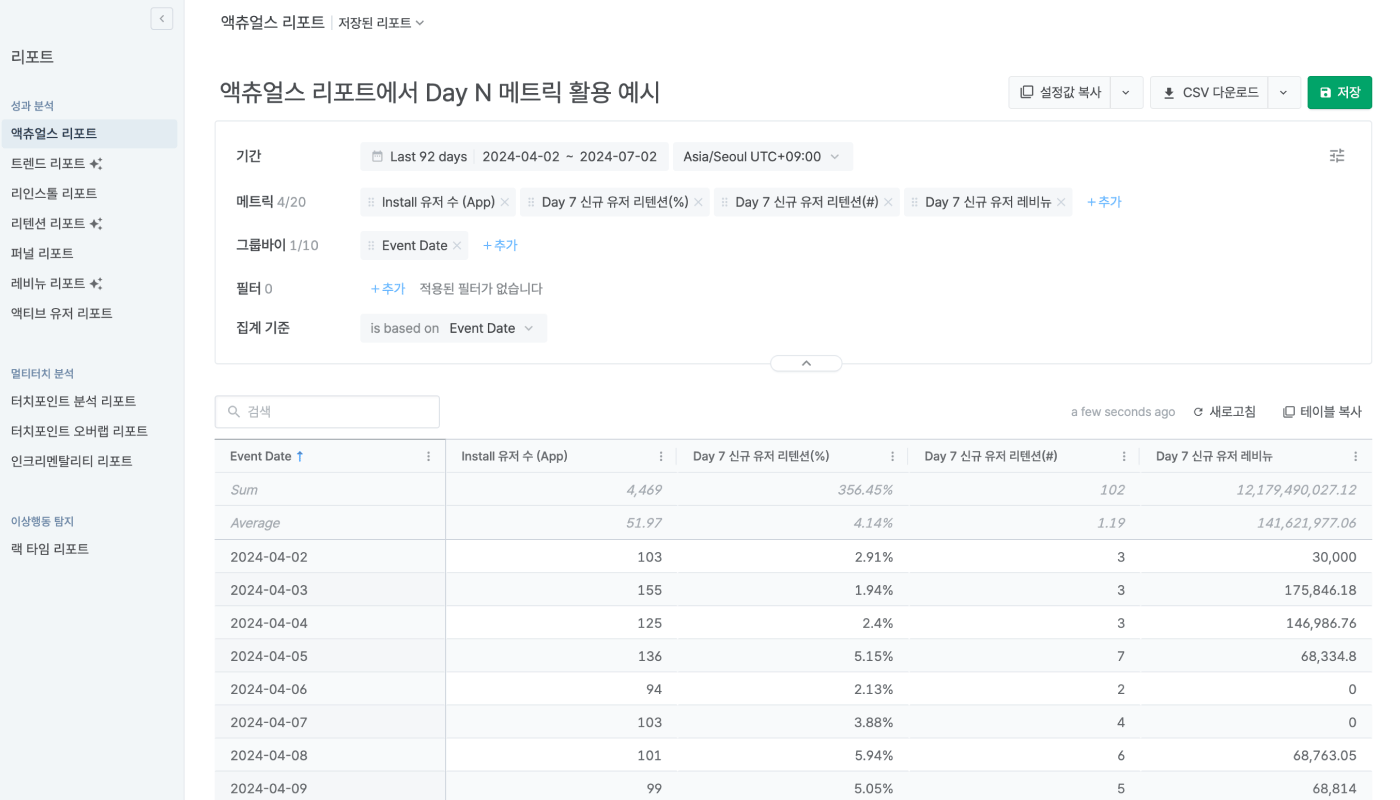Click the 액츄얼스 리포트 page title breadcrumb

coord(272,22)
